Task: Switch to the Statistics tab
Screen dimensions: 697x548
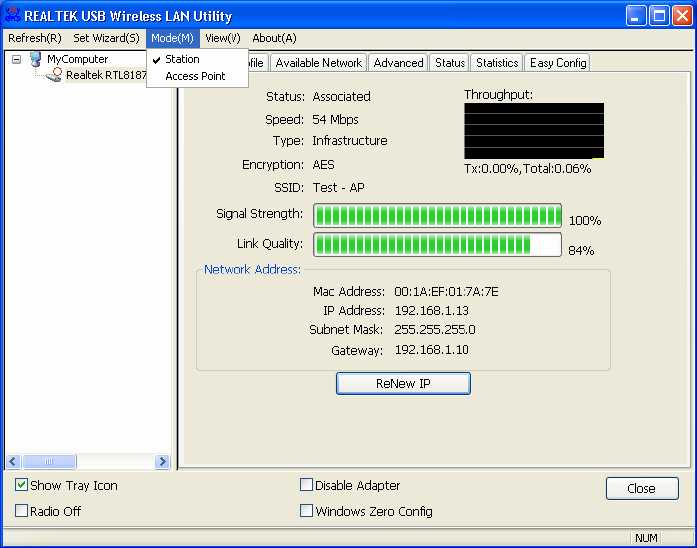Action: tap(497, 63)
